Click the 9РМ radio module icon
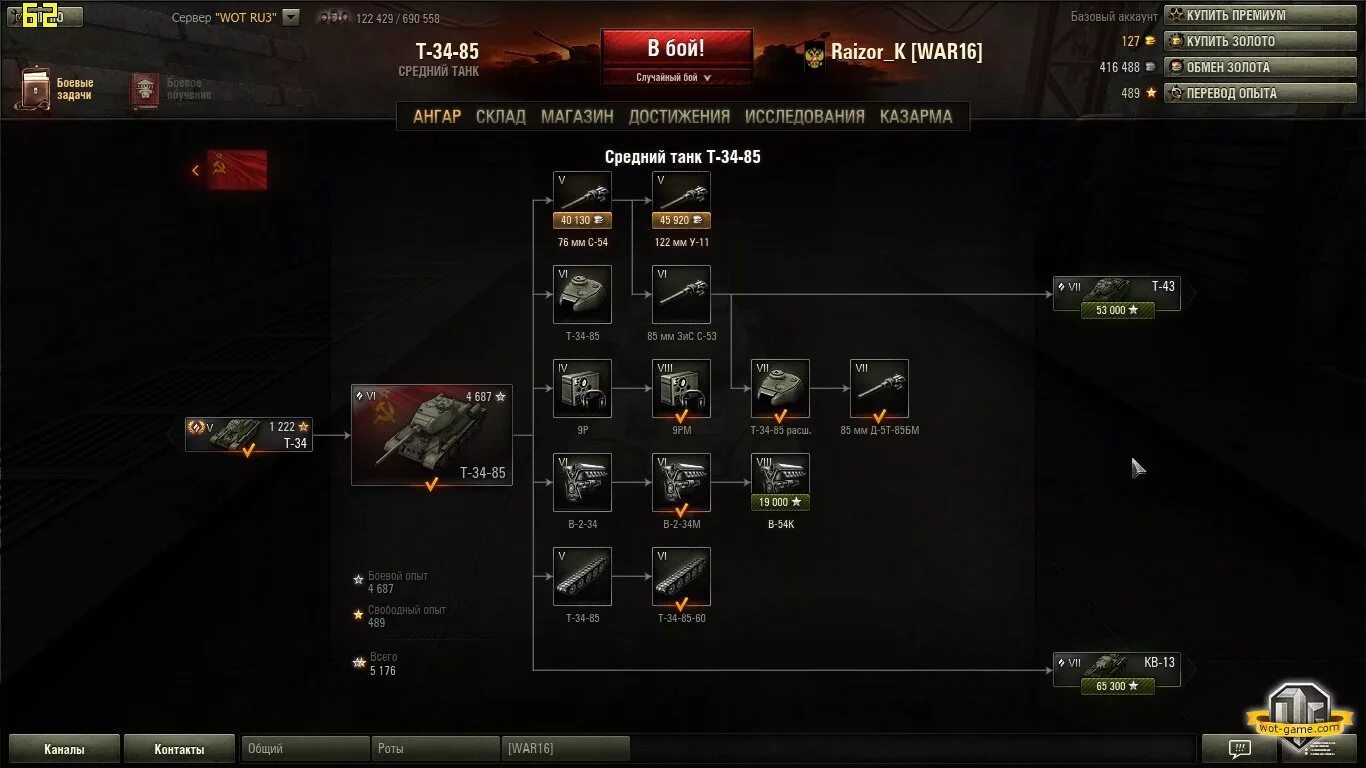Viewport: 1366px width, 768px height. [681, 388]
